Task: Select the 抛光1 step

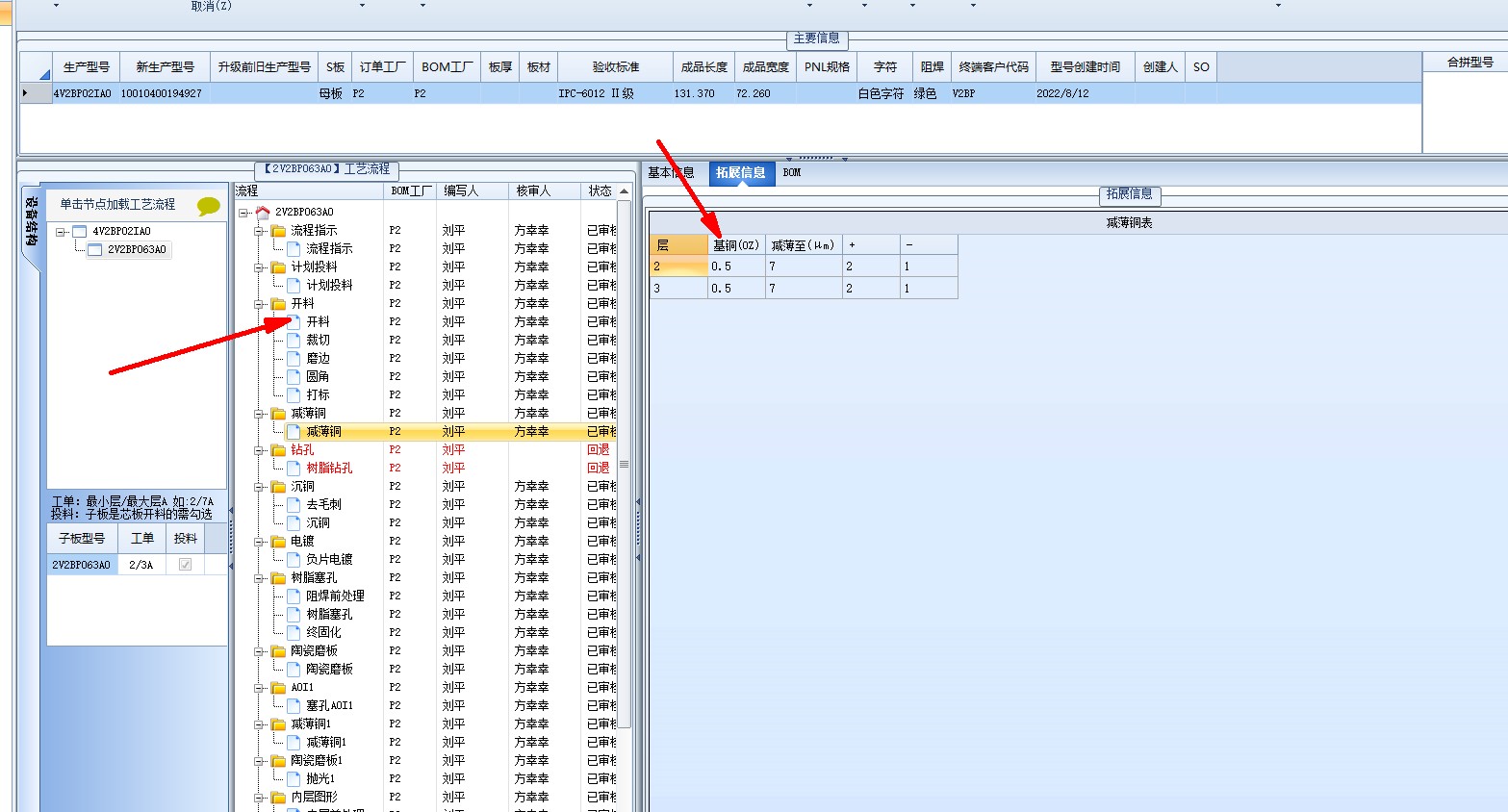Action: [319, 778]
